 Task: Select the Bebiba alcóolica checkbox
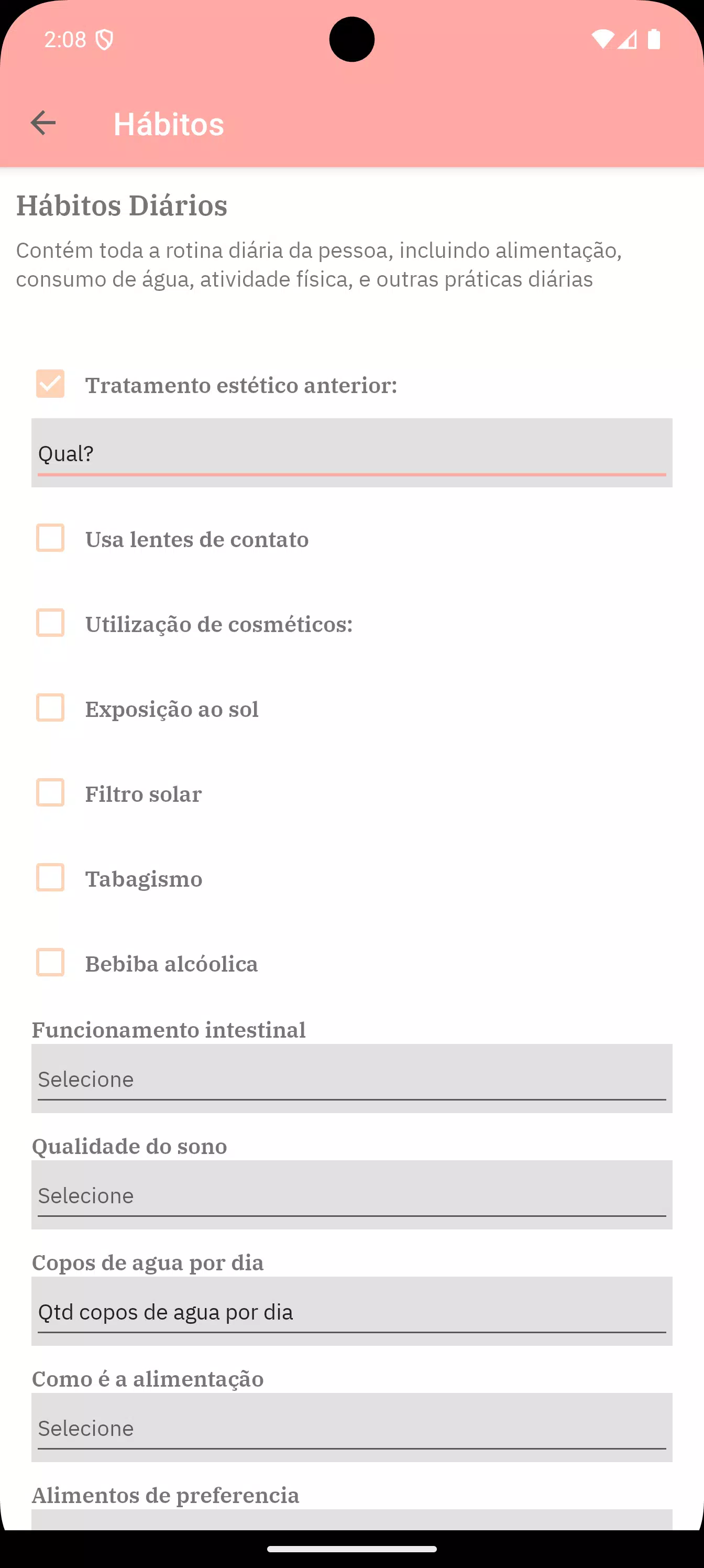pyautogui.click(x=50, y=962)
